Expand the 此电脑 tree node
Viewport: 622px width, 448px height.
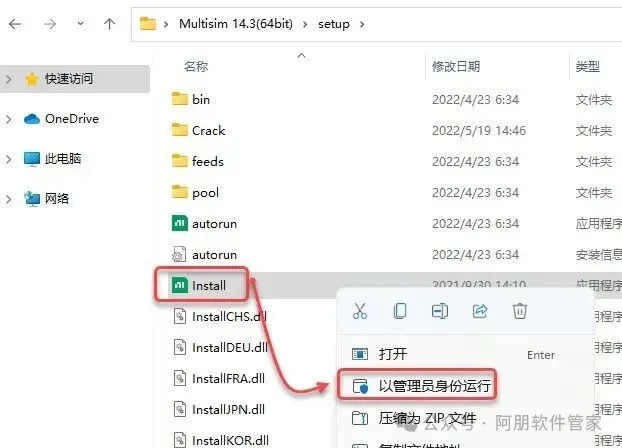click(x=8, y=159)
